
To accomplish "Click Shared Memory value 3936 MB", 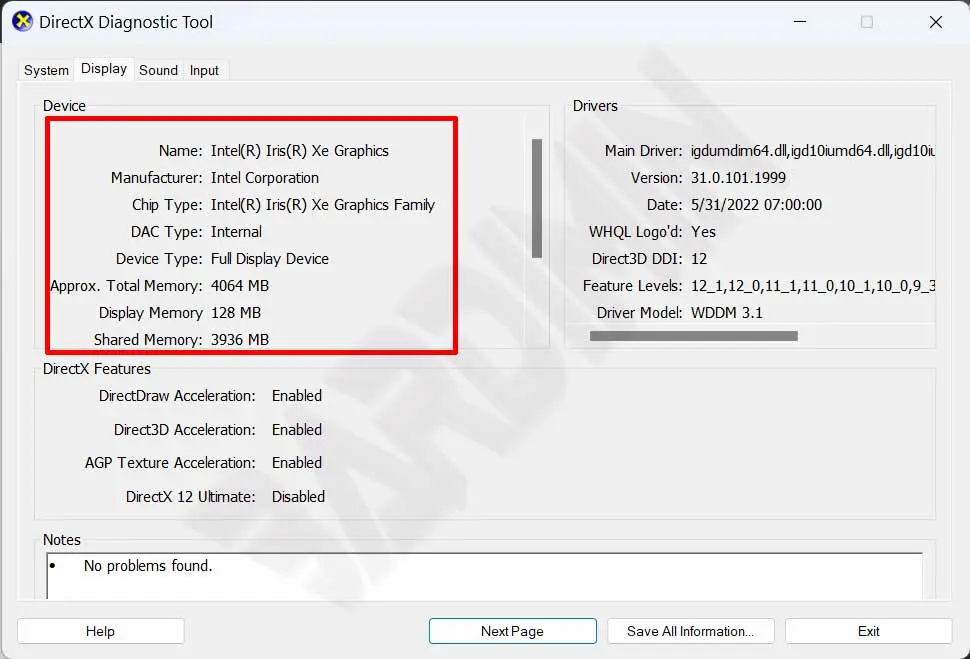I will [240, 340].
